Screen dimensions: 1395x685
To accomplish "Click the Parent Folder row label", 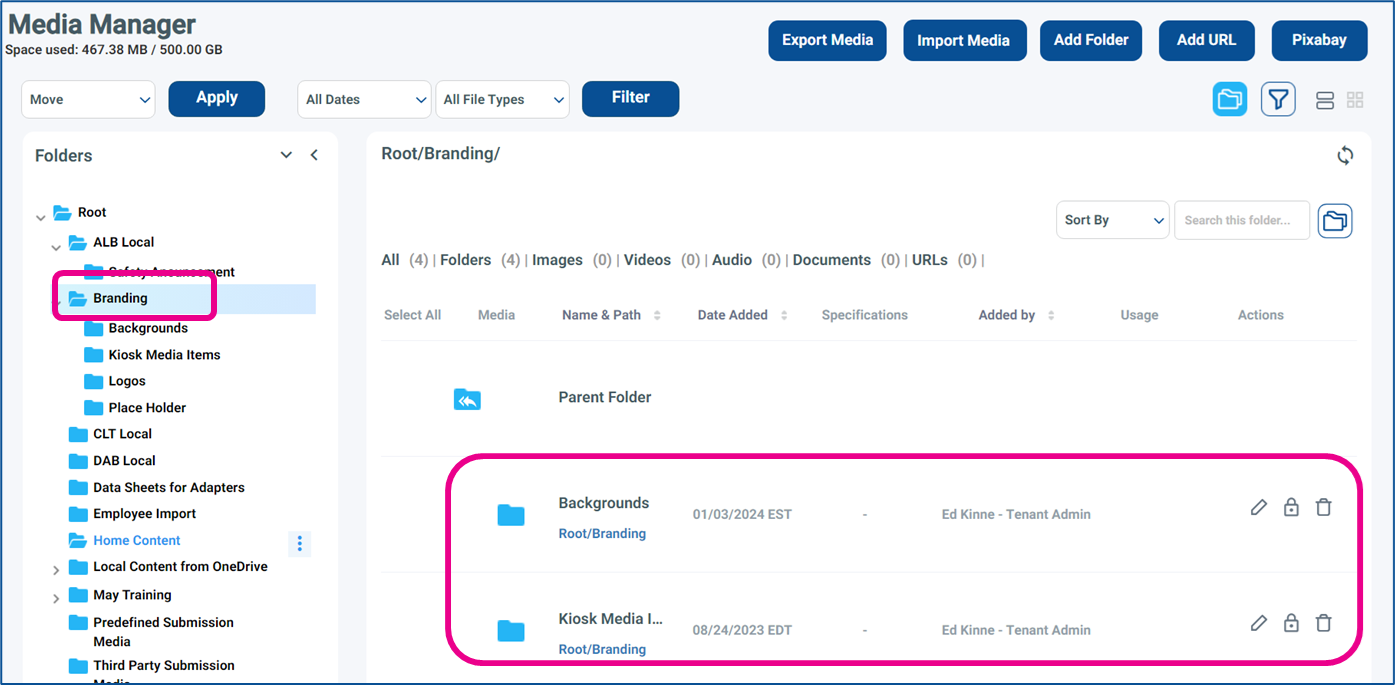I will (x=605, y=397).
